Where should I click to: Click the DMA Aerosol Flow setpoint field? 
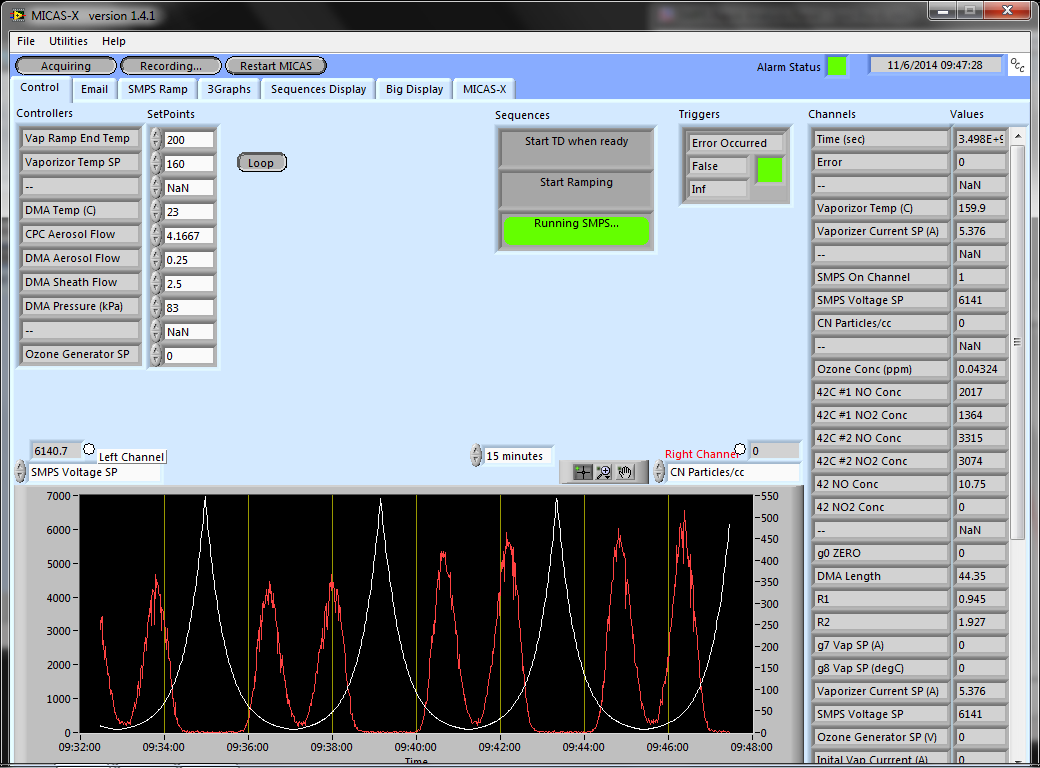189,260
